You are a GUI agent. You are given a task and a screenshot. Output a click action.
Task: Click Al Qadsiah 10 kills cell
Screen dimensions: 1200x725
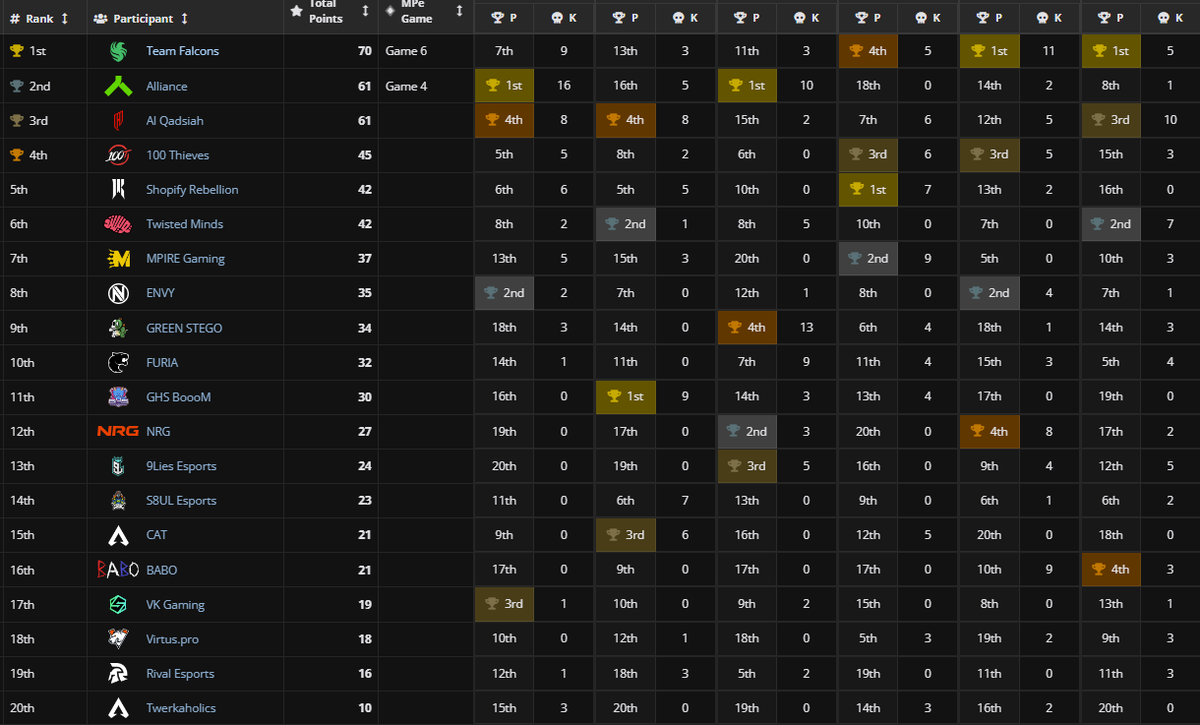coord(1170,120)
